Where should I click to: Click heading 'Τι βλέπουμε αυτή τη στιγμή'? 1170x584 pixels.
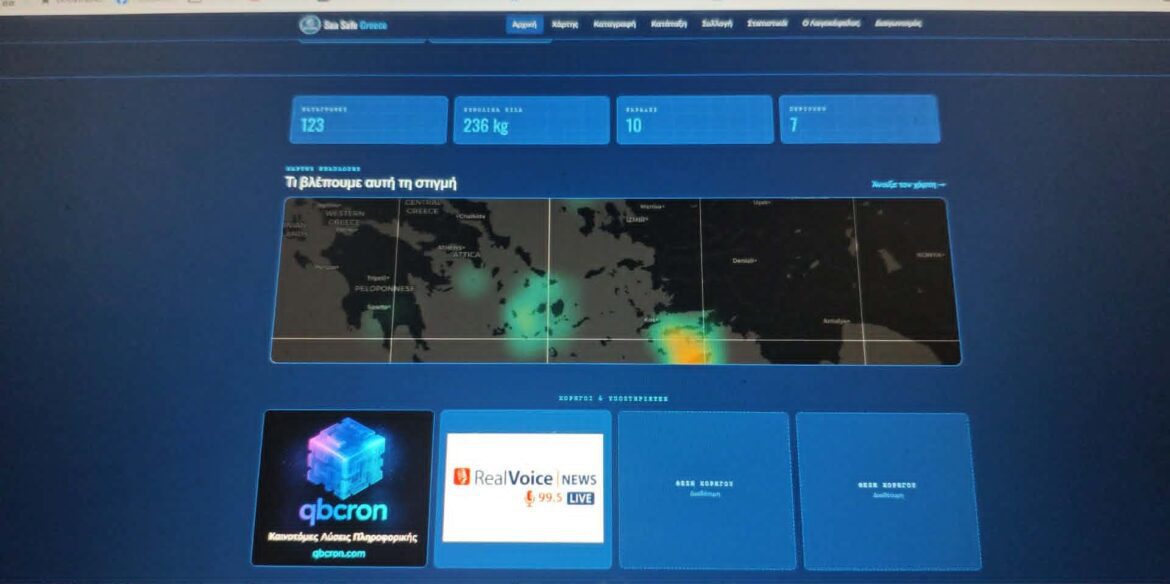371,183
